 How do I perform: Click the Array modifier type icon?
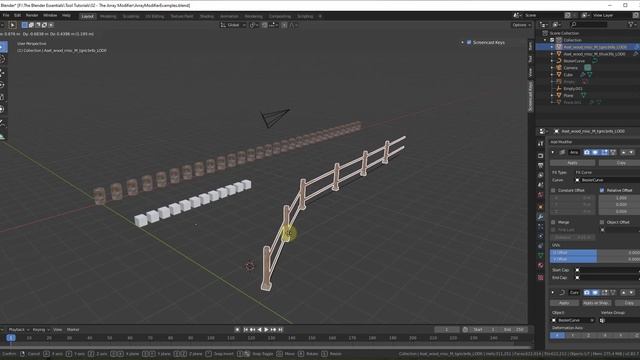562,152
